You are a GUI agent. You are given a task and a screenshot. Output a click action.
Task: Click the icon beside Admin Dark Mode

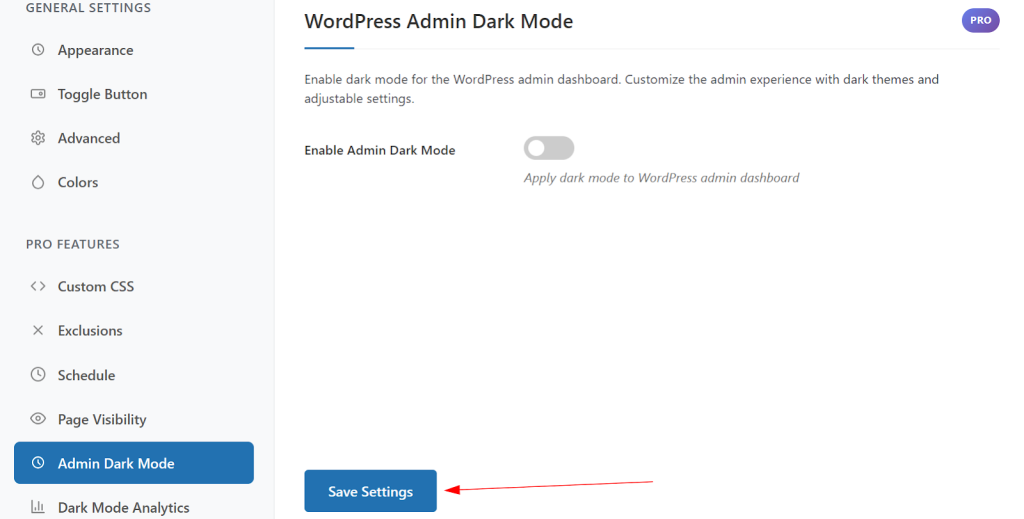click(38, 463)
